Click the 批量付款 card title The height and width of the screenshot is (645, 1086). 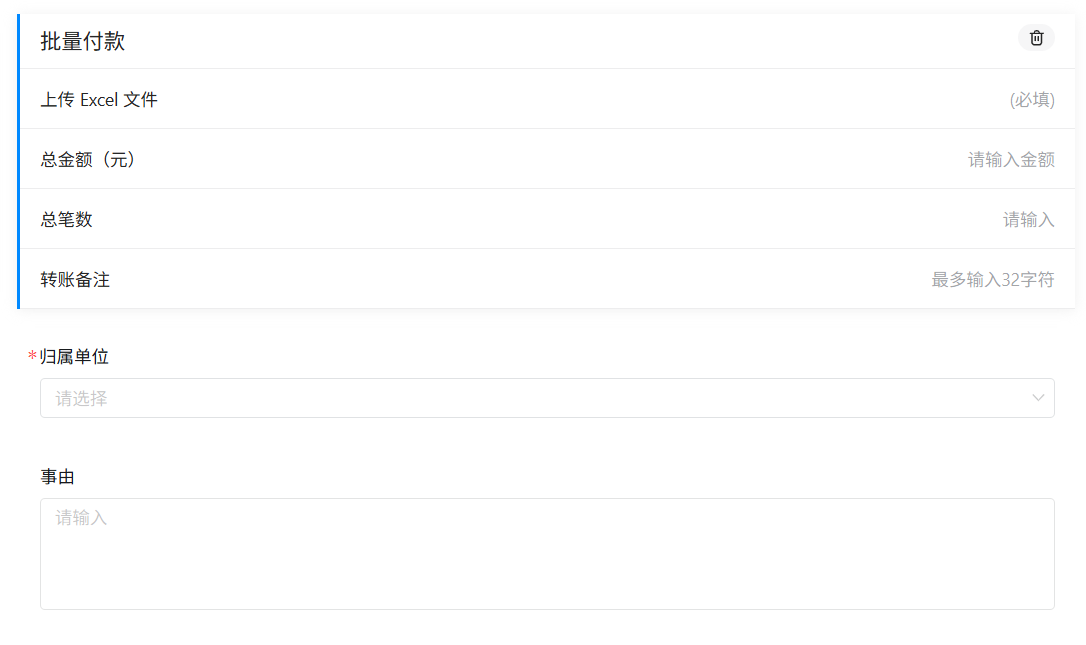pyautogui.click(x=83, y=42)
